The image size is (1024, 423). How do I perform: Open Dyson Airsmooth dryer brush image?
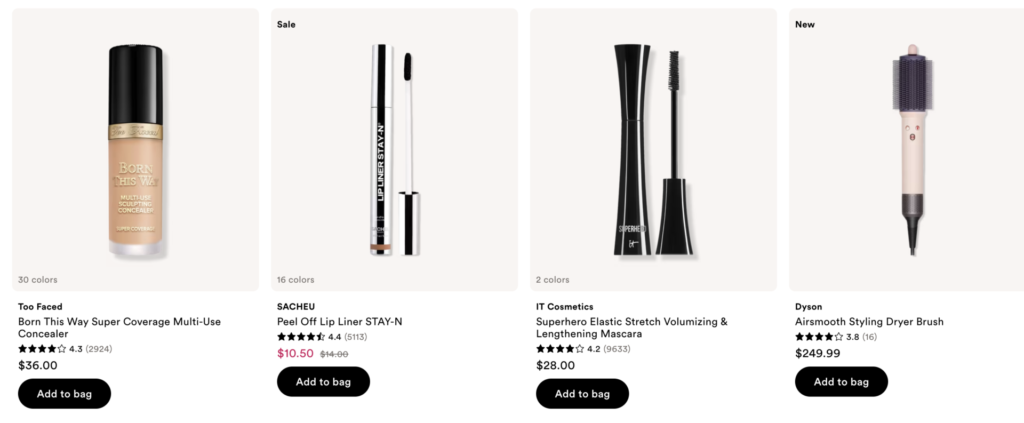click(x=906, y=149)
